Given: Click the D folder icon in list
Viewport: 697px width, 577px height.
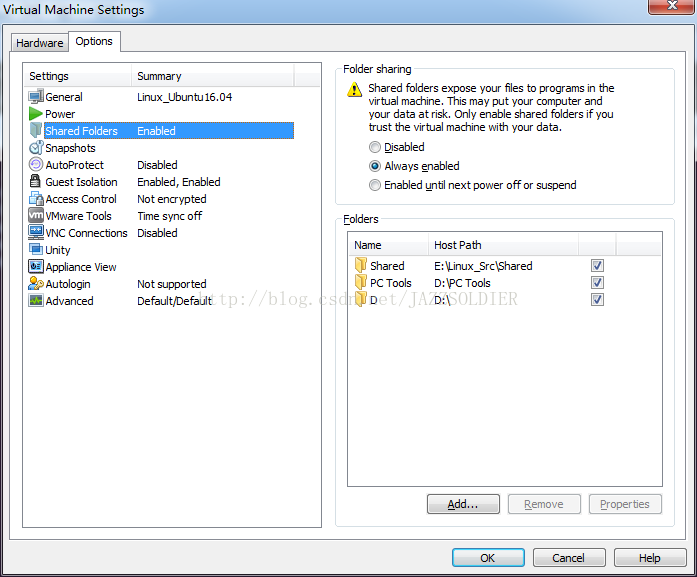Looking at the screenshot, I should coord(361,299).
